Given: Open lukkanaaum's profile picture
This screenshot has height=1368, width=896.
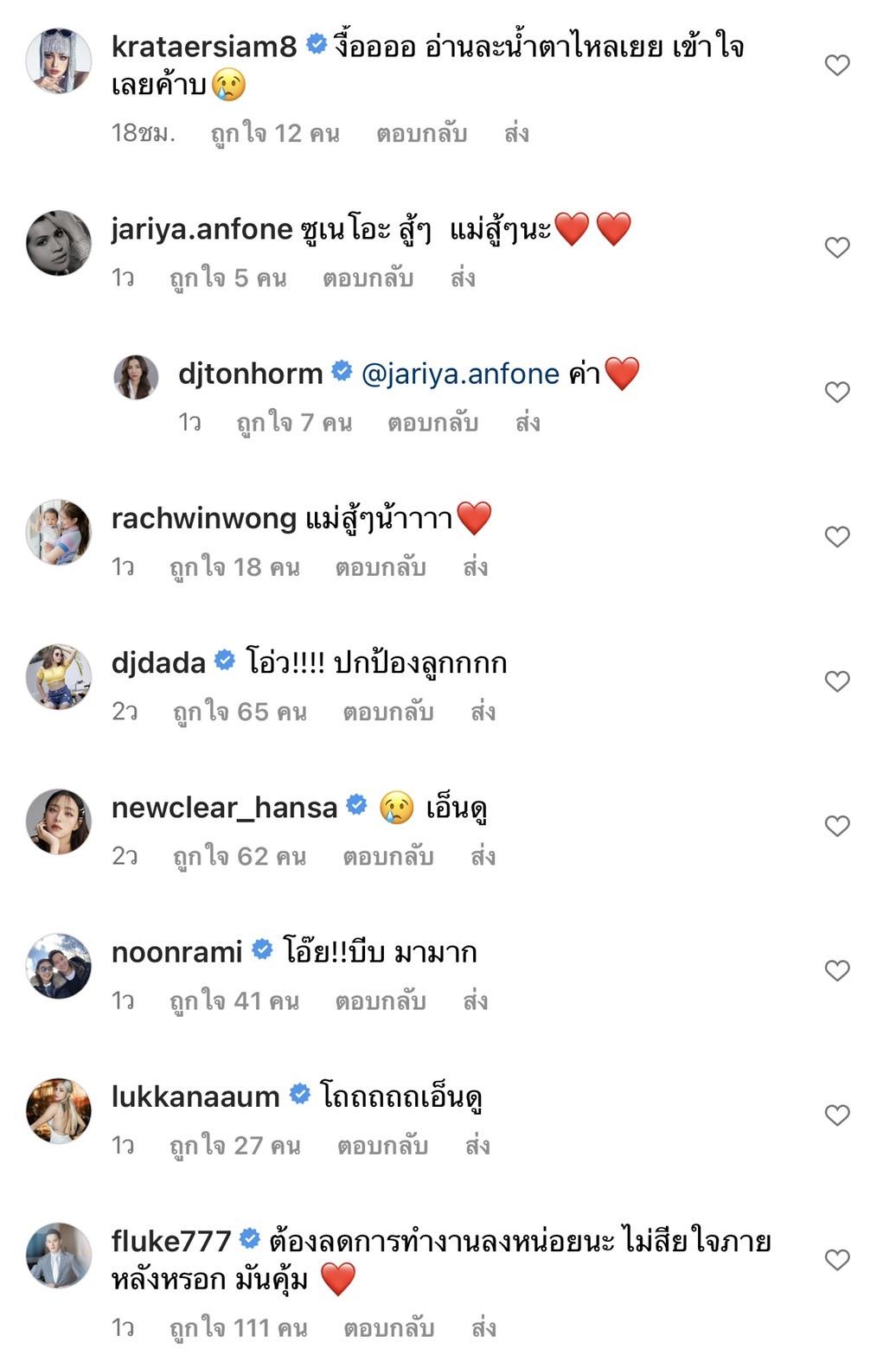Looking at the screenshot, I should pyautogui.click(x=59, y=1110).
